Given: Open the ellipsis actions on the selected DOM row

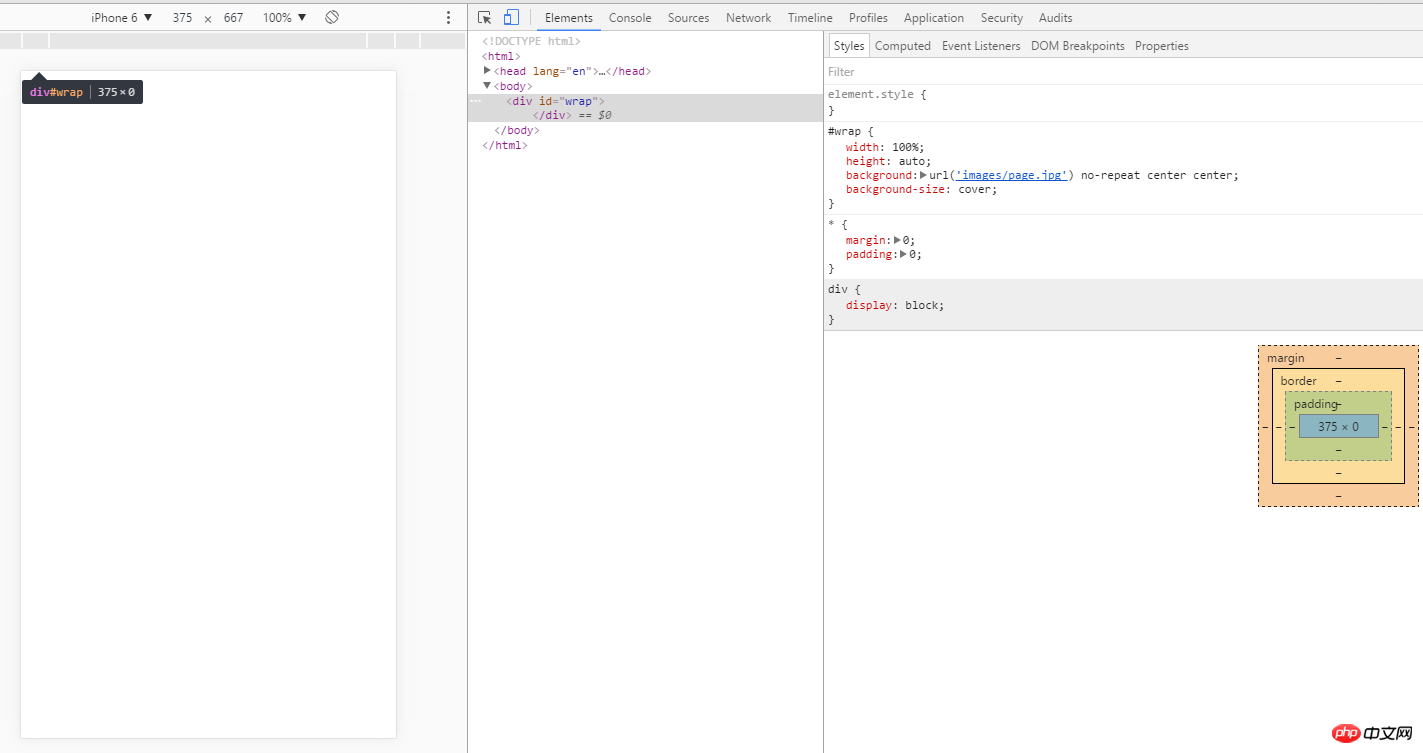Looking at the screenshot, I should (476, 101).
